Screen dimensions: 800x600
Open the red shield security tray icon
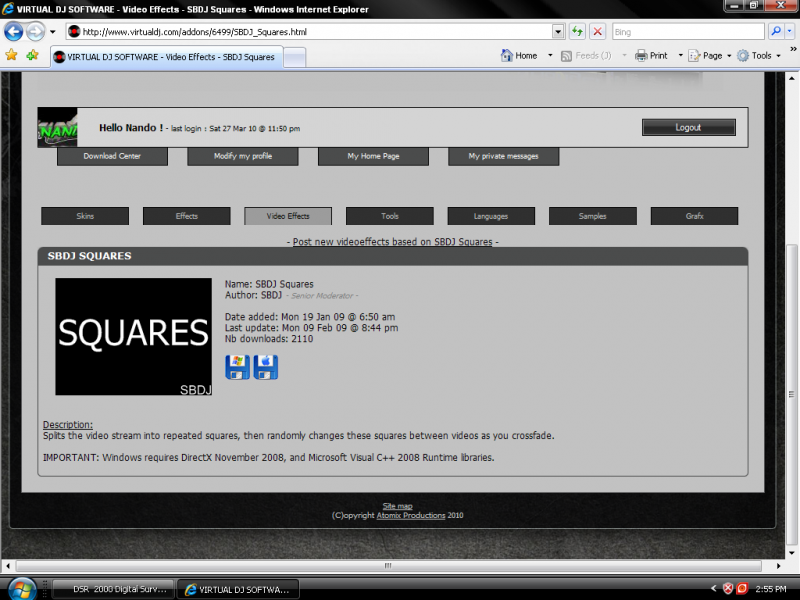click(x=728, y=589)
